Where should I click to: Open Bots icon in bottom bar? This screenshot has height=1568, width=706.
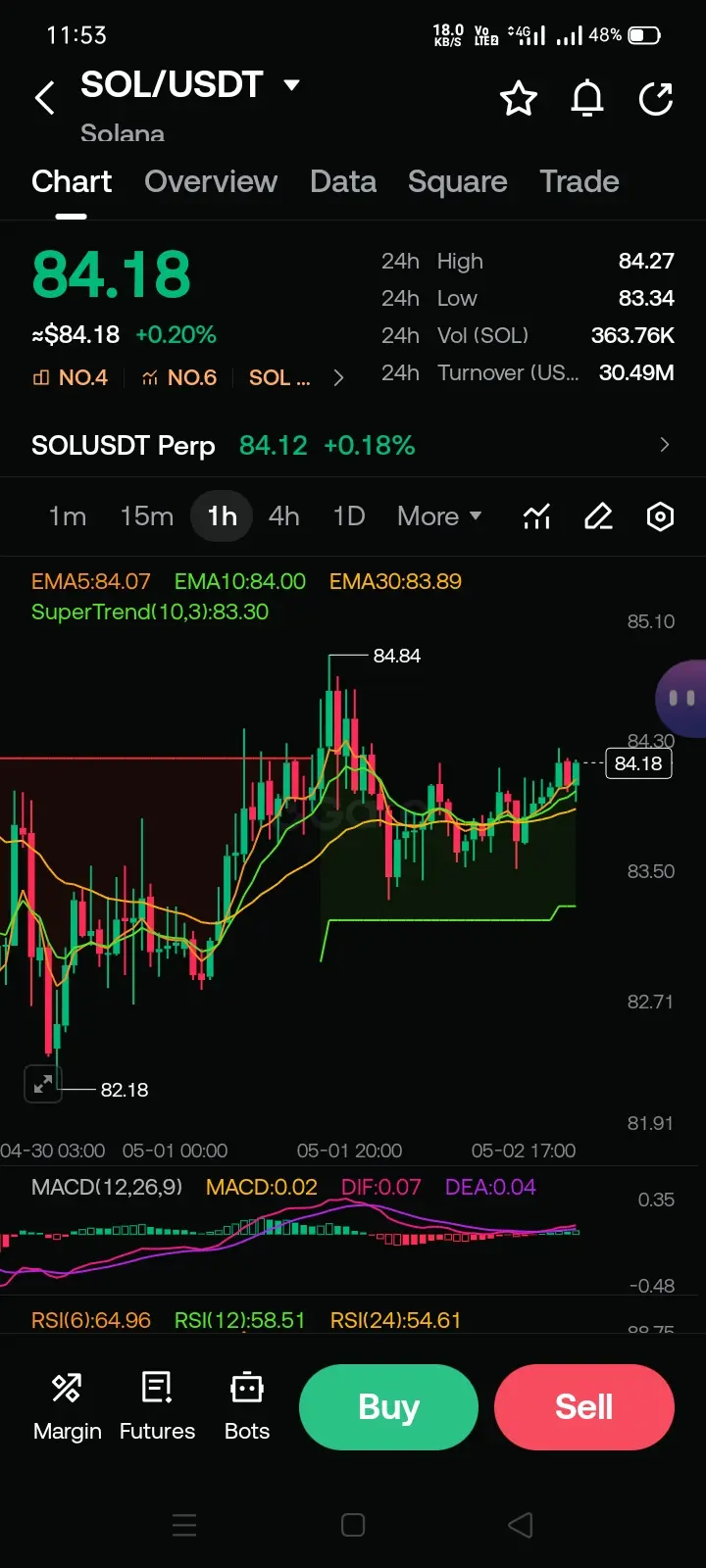[x=247, y=1407]
